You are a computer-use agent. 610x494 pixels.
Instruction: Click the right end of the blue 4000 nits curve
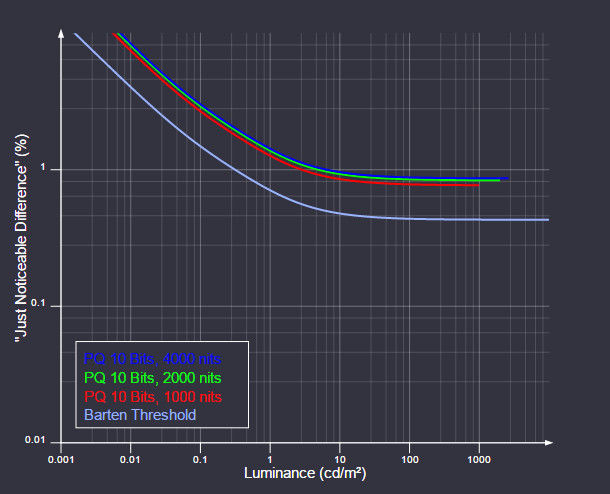507,179
